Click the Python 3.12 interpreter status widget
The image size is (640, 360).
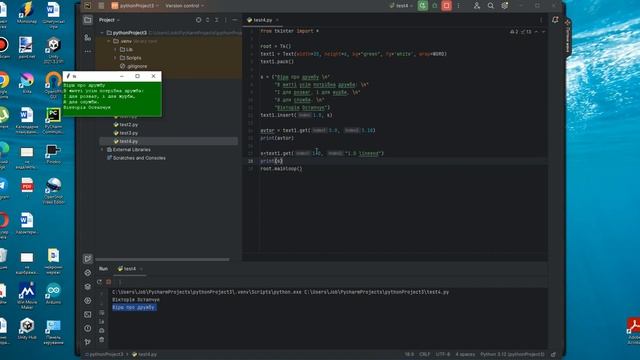[512, 354]
